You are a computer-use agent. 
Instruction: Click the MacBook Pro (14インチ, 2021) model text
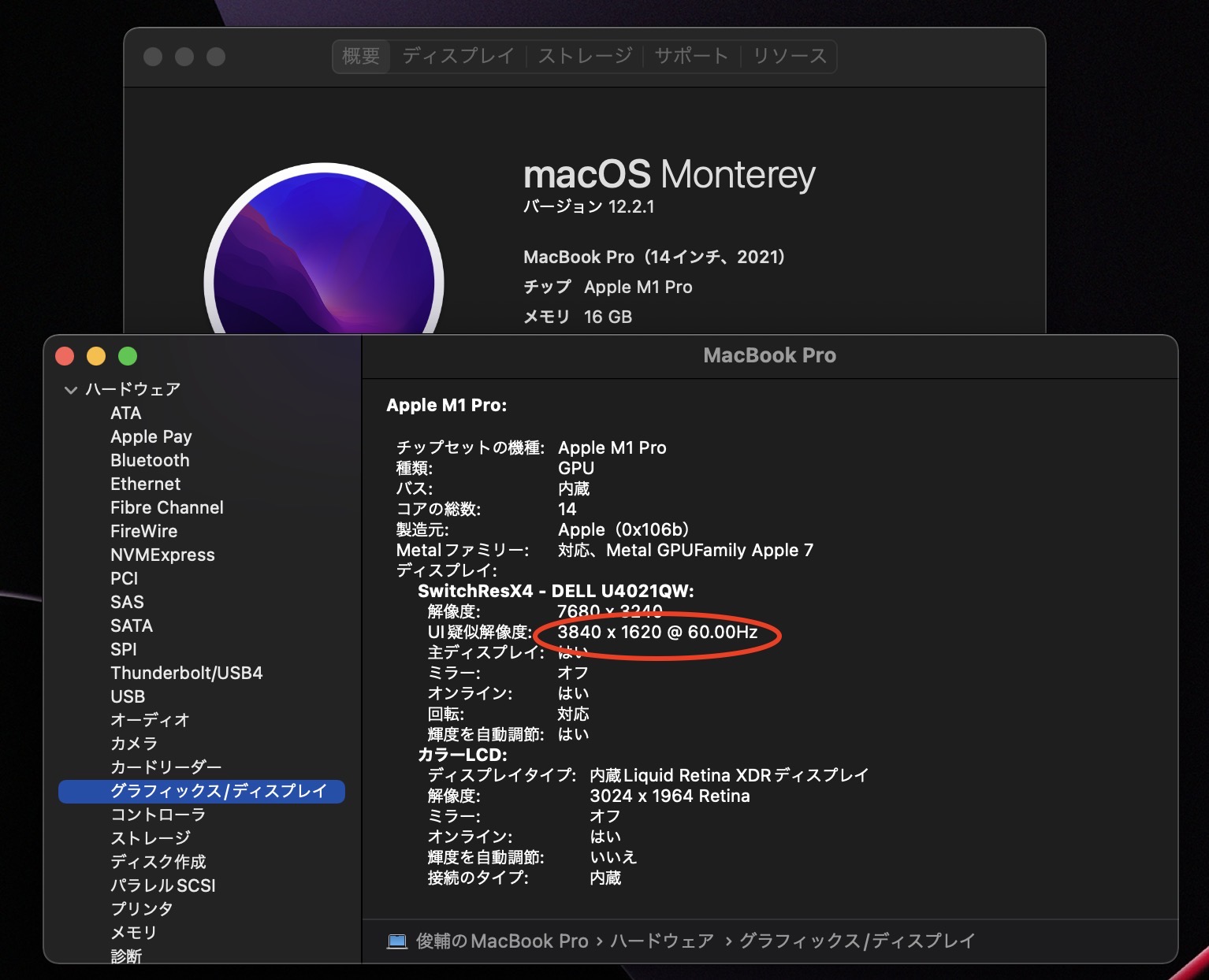[x=654, y=257]
